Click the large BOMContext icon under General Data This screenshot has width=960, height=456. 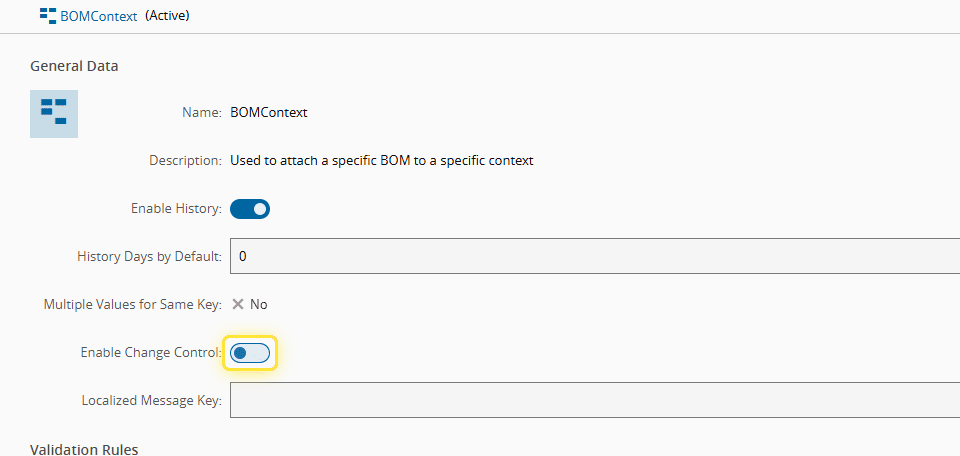point(54,114)
